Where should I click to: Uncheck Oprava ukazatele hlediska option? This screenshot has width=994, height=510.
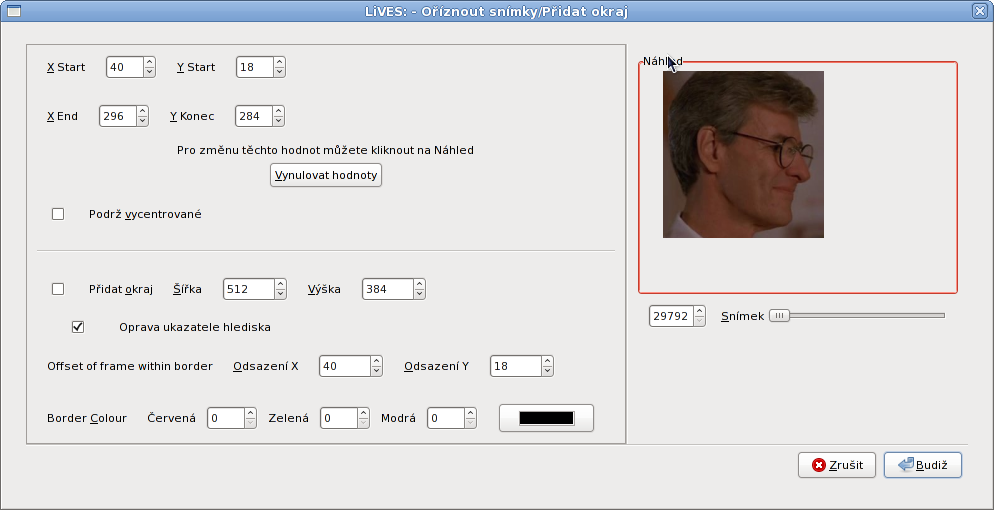click(x=78, y=327)
